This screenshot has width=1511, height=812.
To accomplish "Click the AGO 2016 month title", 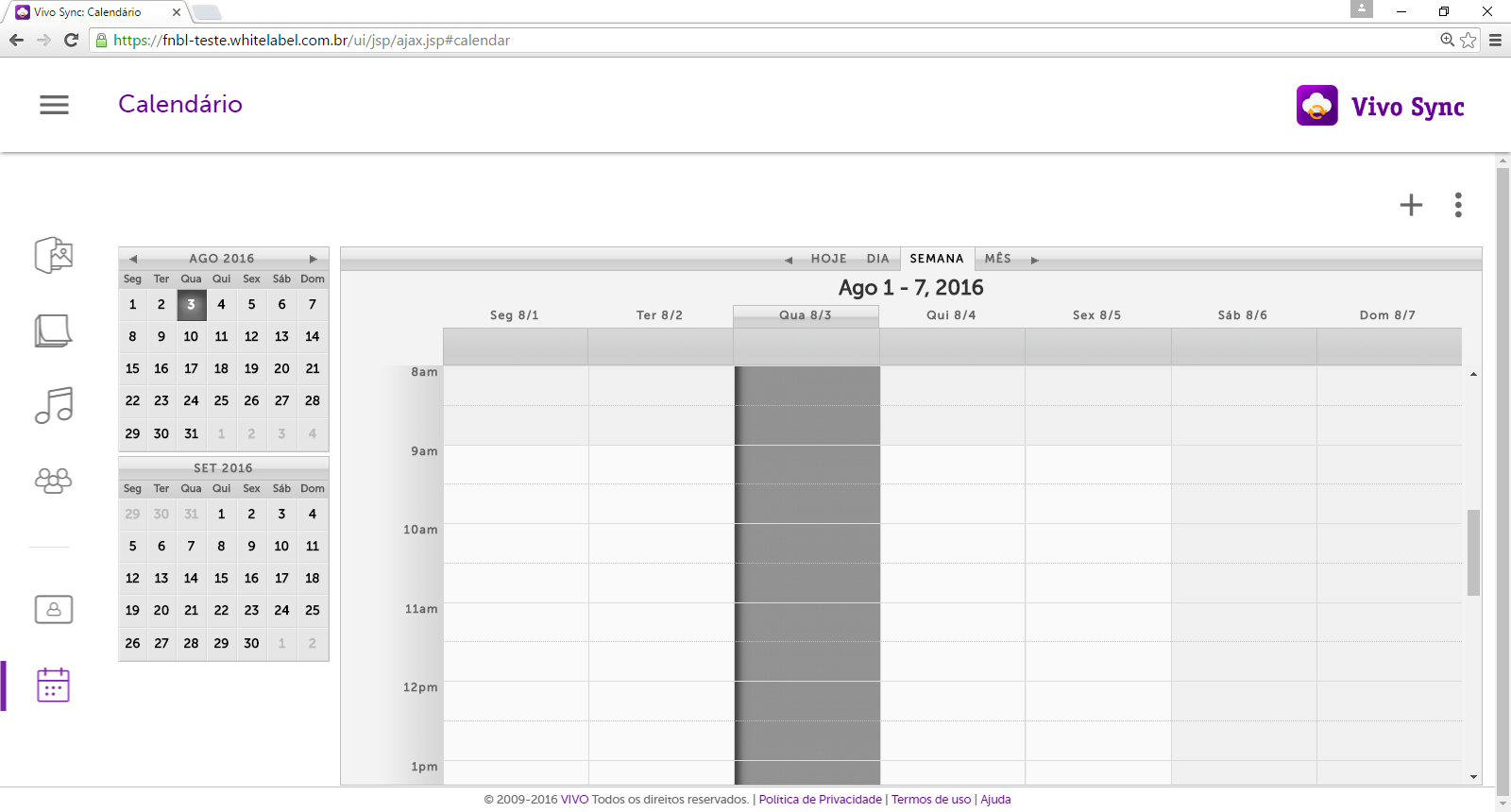I will click(222, 259).
